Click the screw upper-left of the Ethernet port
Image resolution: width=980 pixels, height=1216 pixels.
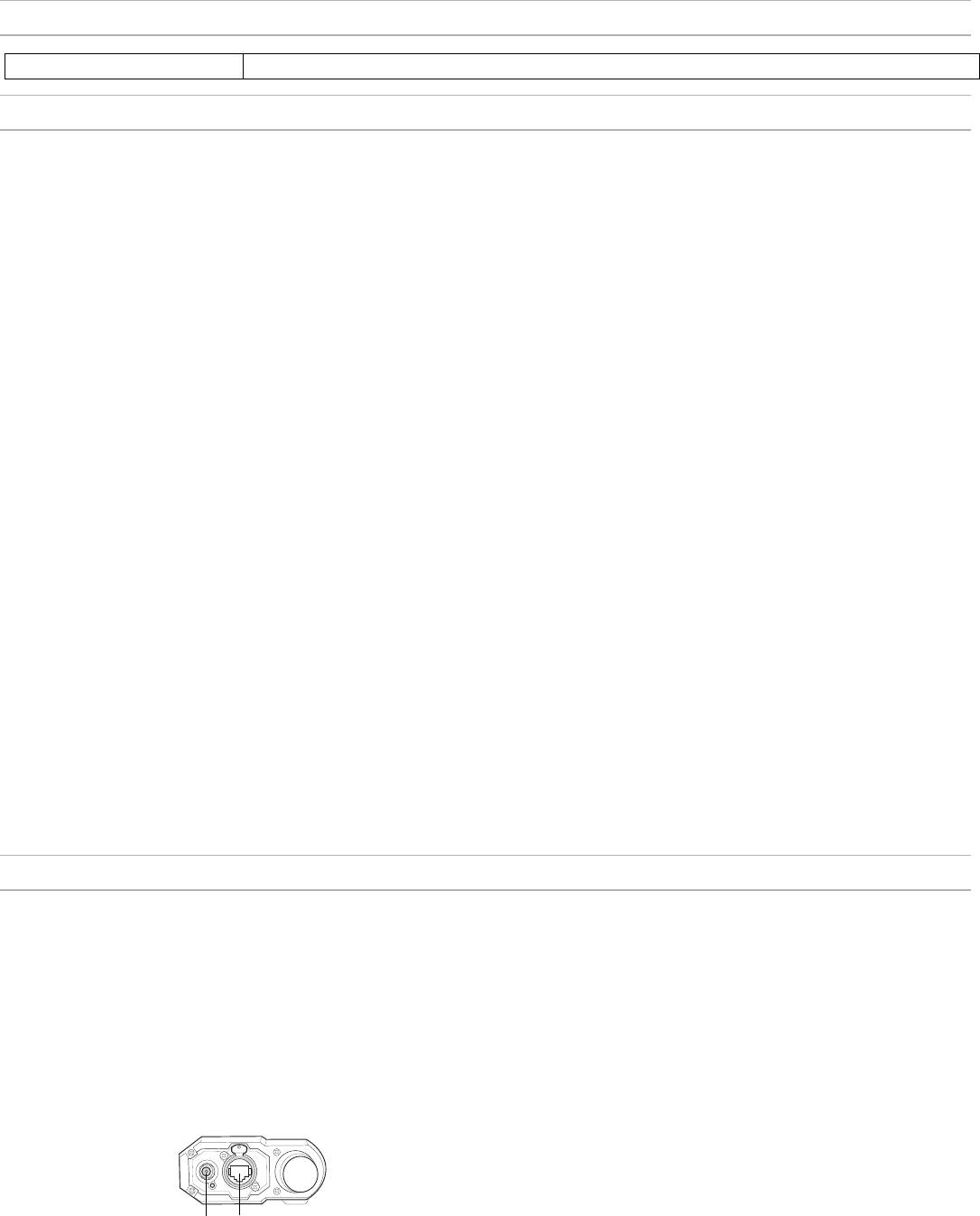click(x=224, y=1155)
